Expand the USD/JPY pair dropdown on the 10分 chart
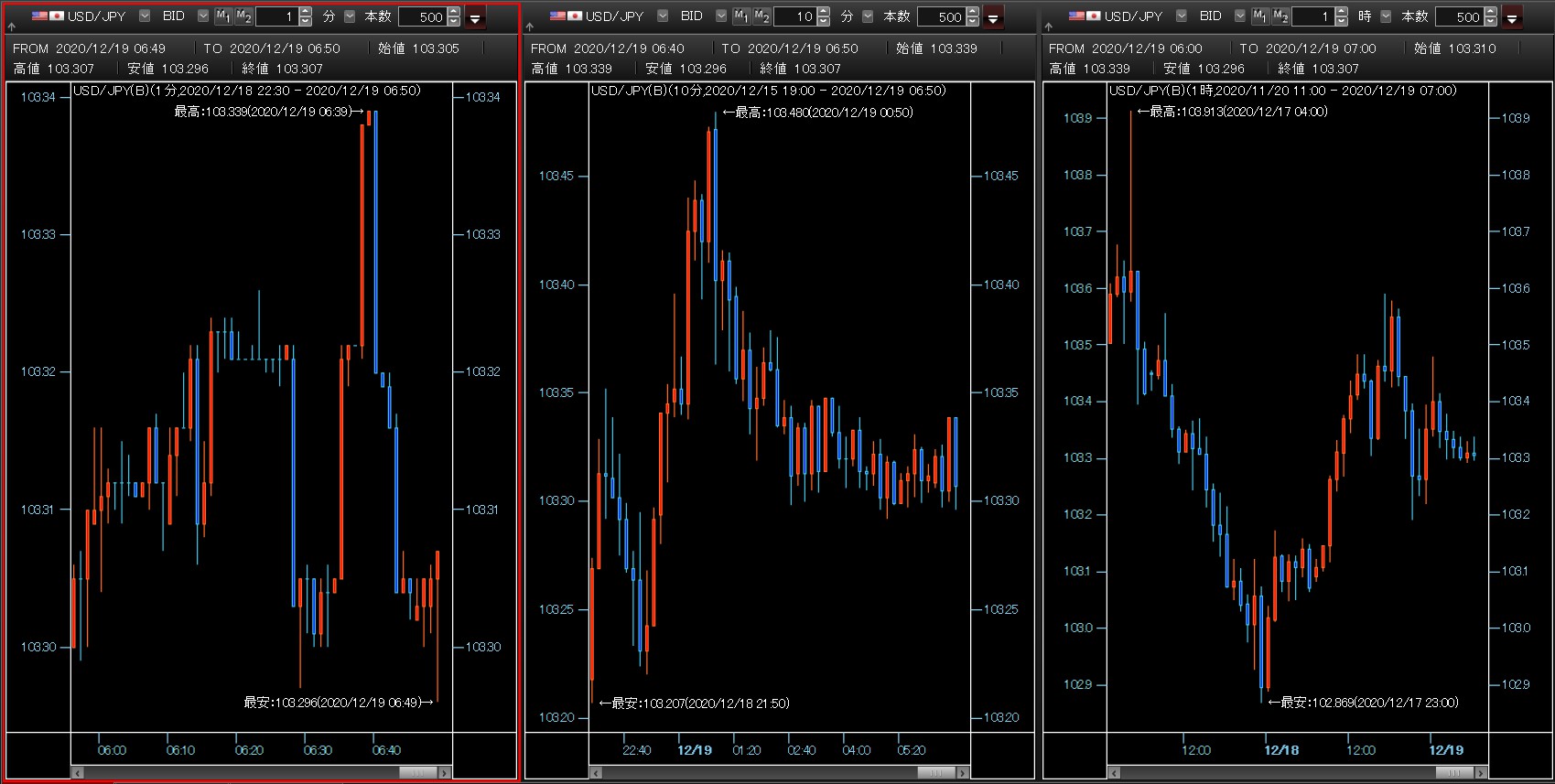 (x=663, y=16)
